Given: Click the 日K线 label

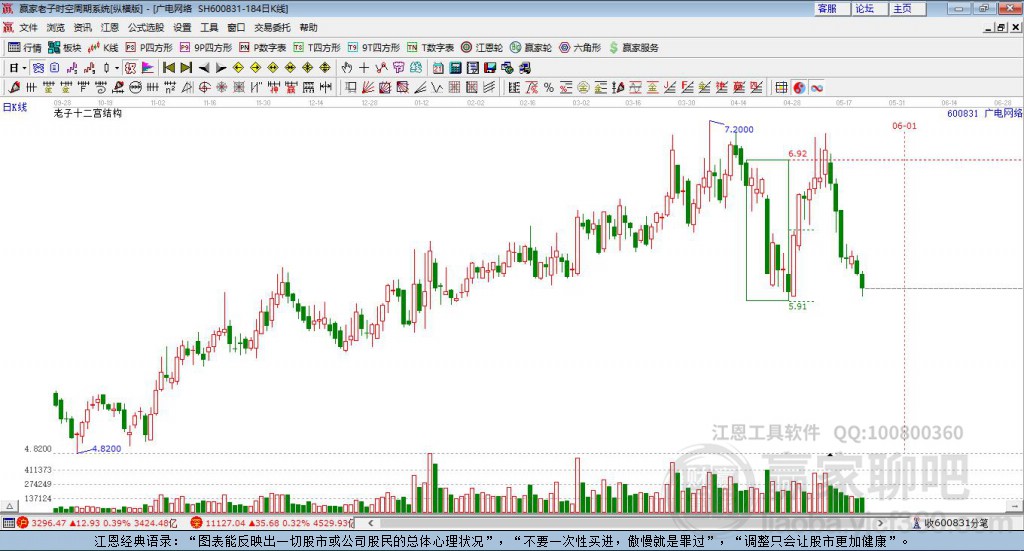Looking at the screenshot, I should click(15, 107).
